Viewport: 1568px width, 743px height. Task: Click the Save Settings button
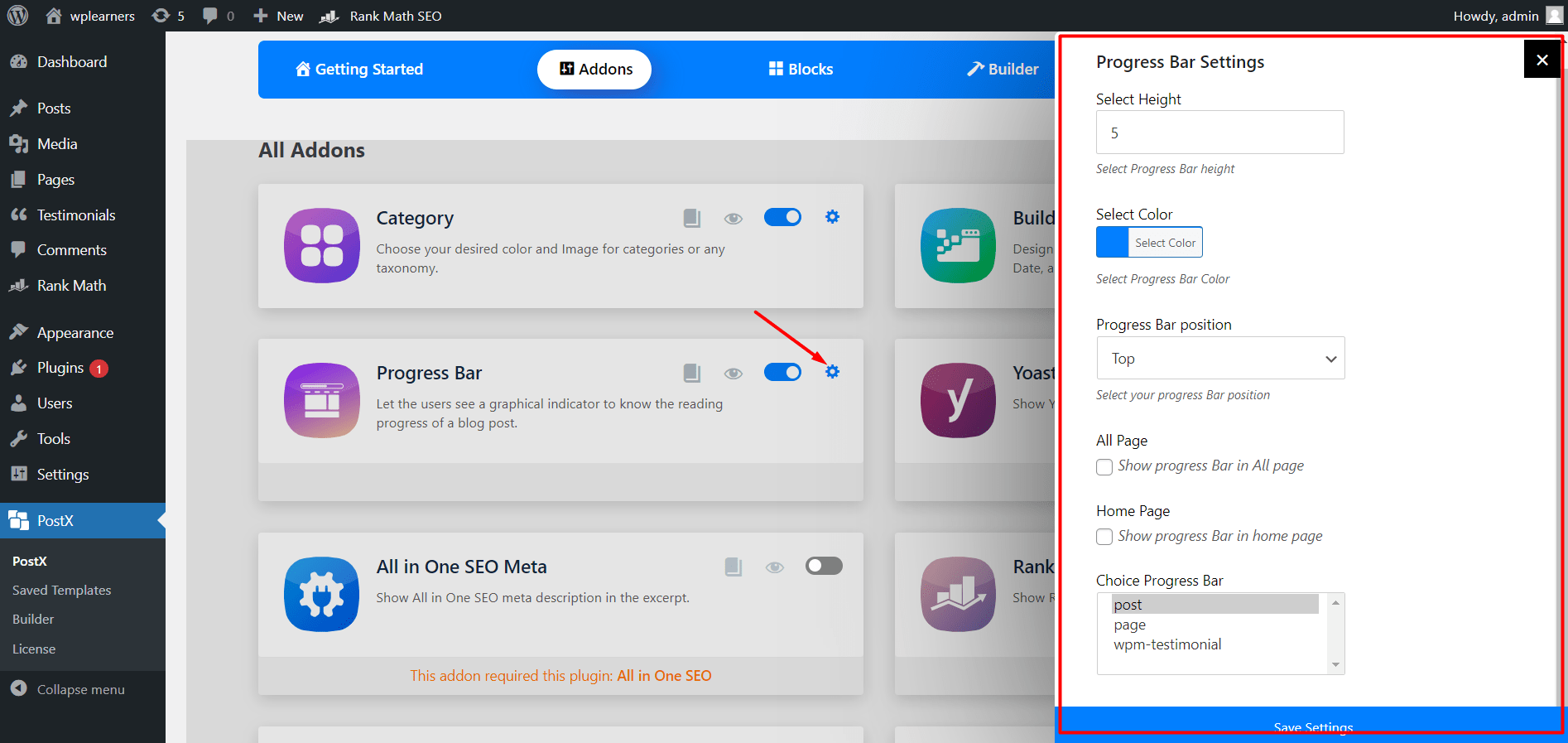1312,726
